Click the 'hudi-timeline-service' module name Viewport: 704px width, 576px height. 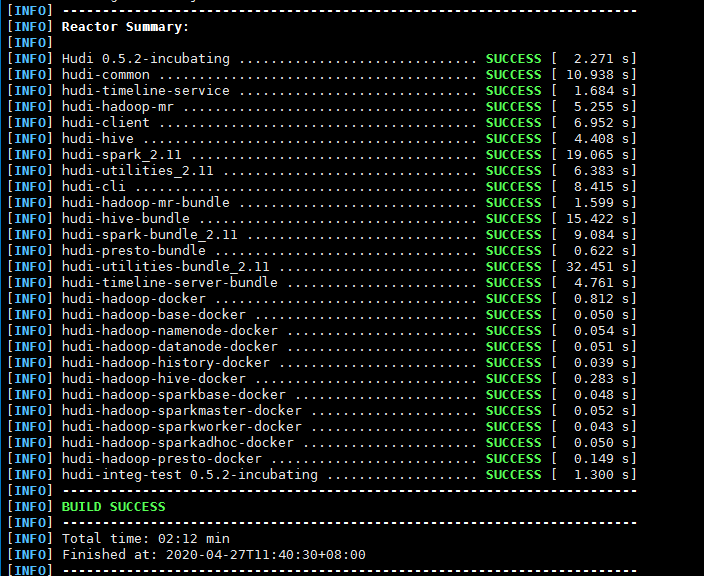(x=145, y=91)
